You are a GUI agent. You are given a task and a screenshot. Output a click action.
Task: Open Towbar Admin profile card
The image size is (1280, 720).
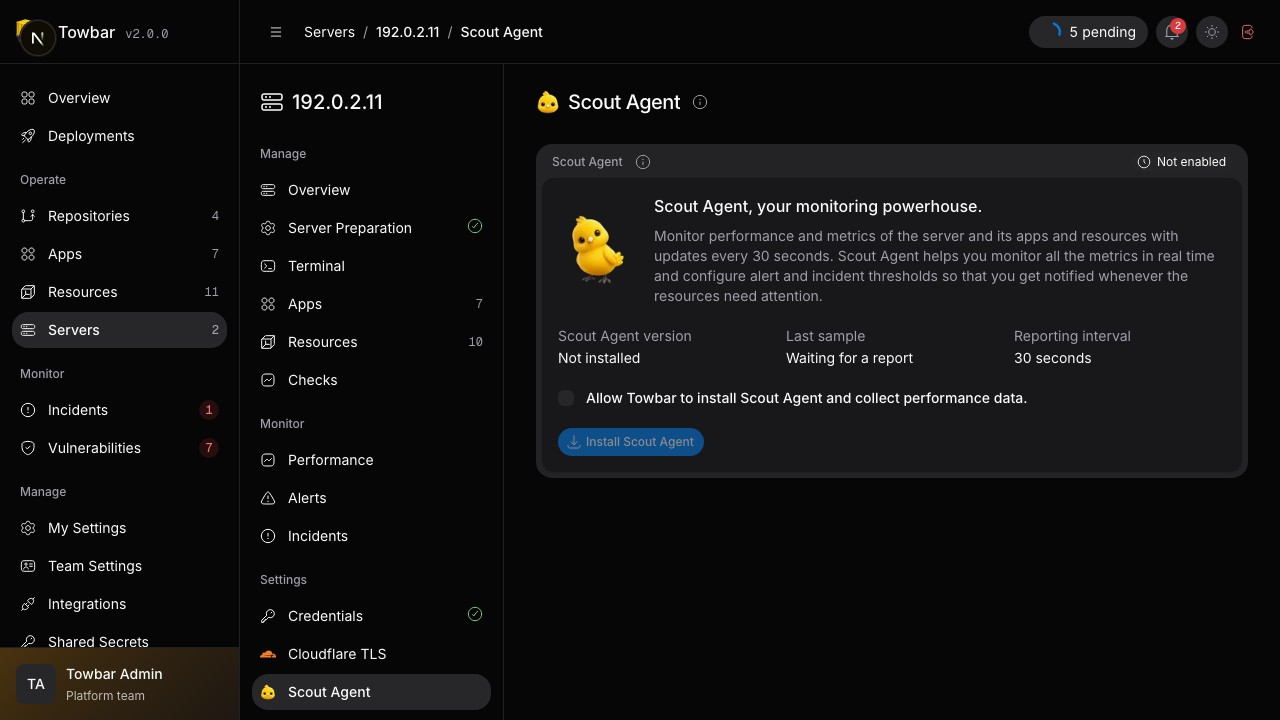tap(120, 684)
